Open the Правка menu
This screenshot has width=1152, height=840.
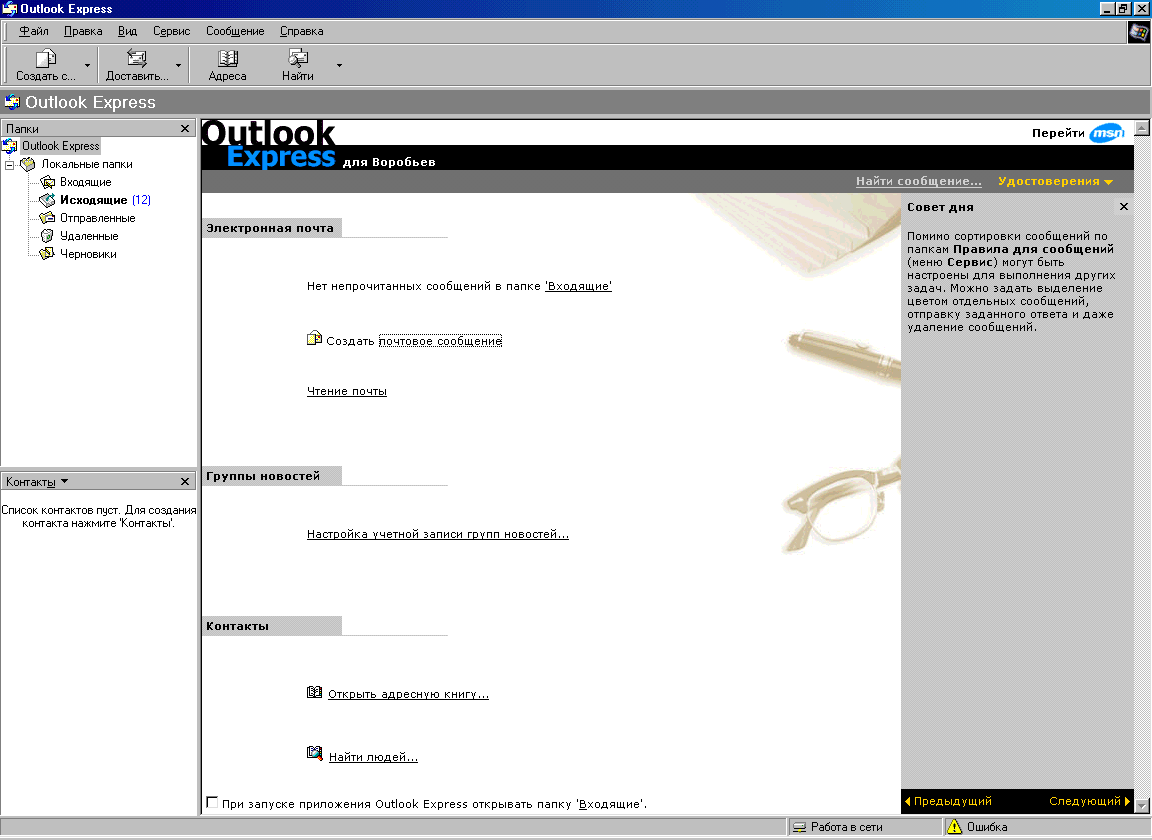[x=83, y=32]
